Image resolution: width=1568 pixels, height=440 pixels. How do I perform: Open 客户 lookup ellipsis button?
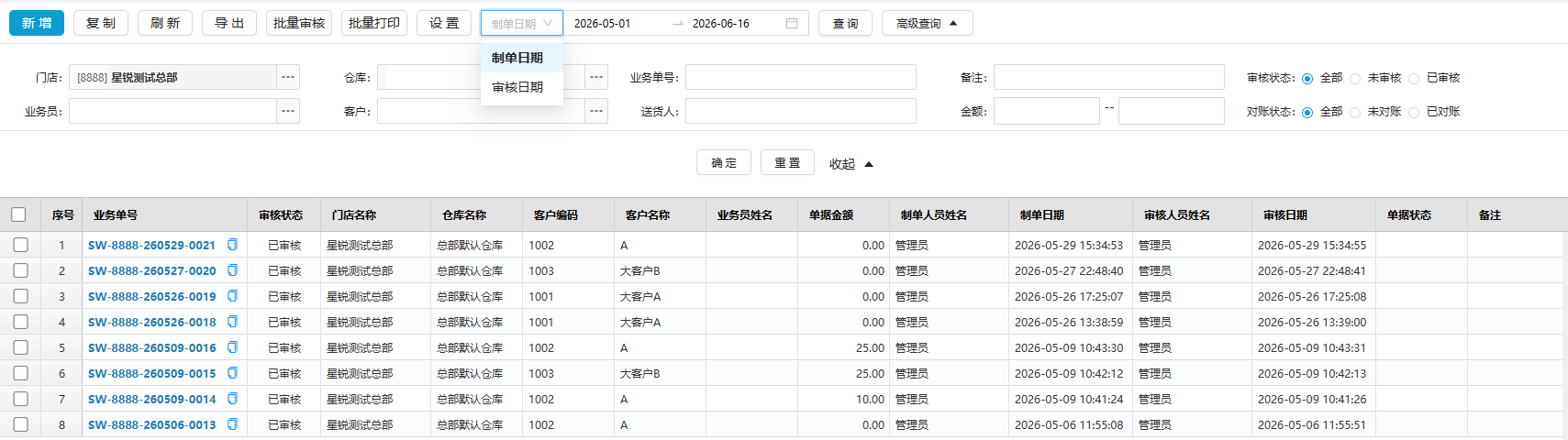[x=596, y=111]
